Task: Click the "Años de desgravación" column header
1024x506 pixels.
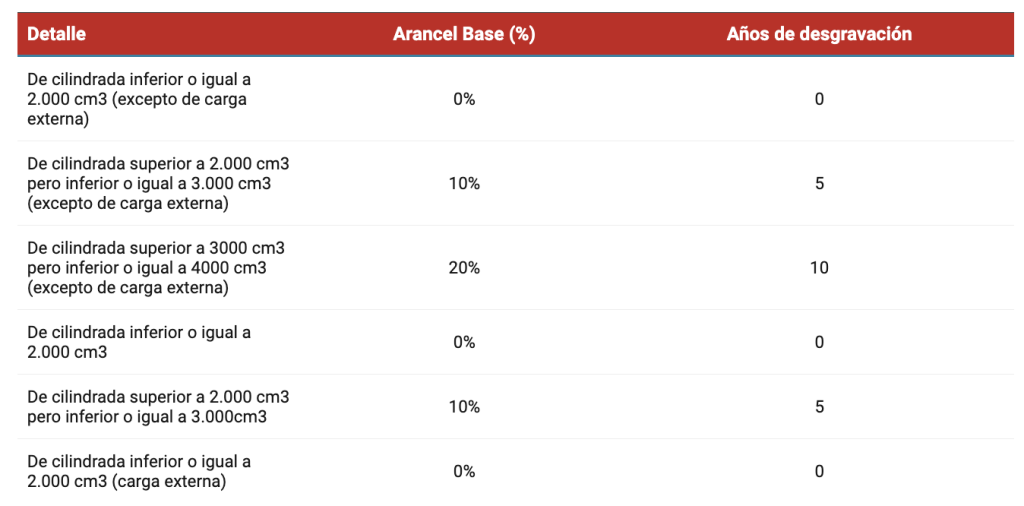Action: 819,34
